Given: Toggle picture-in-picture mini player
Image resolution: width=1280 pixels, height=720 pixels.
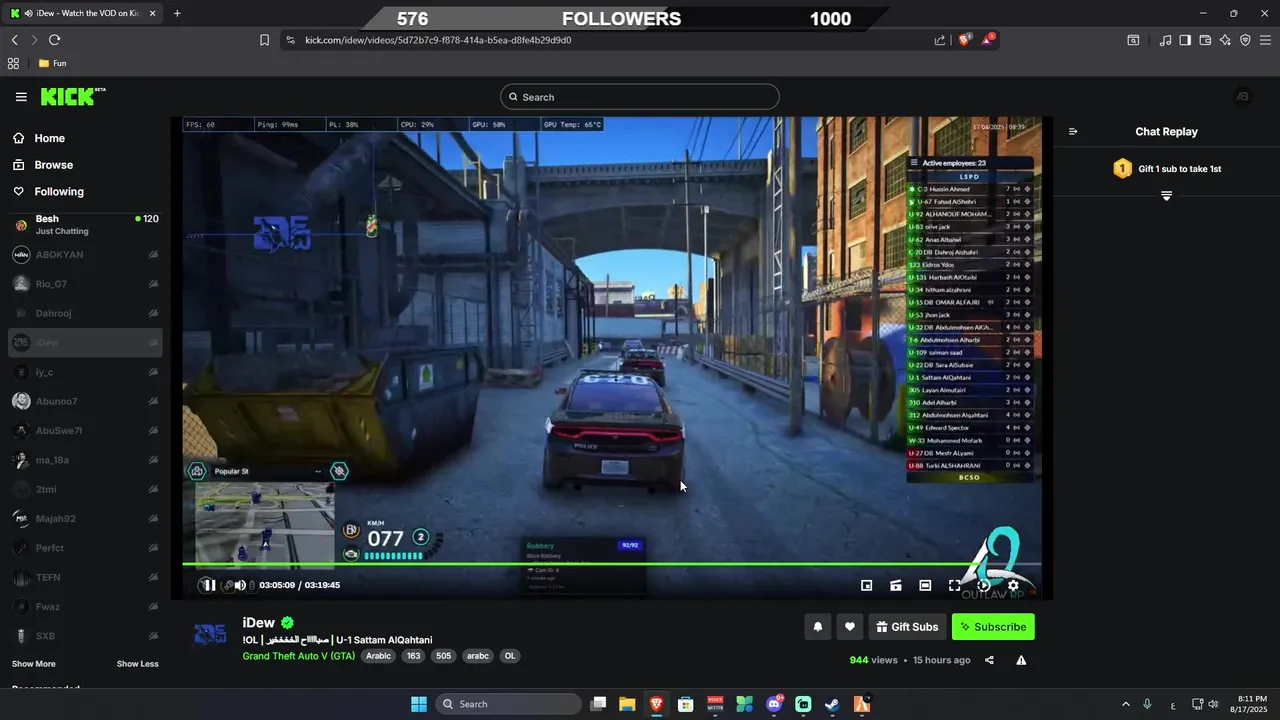Looking at the screenshot, I should pyautogui.click(x=867, y=585).
